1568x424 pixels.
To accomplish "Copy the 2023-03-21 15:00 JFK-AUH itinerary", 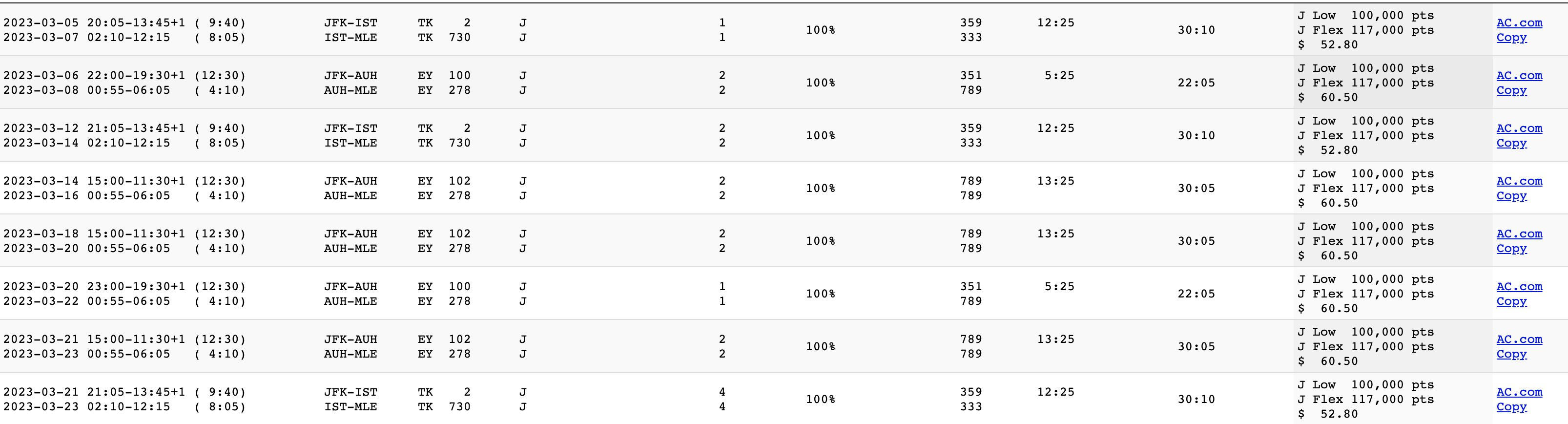I will 1511,354.
